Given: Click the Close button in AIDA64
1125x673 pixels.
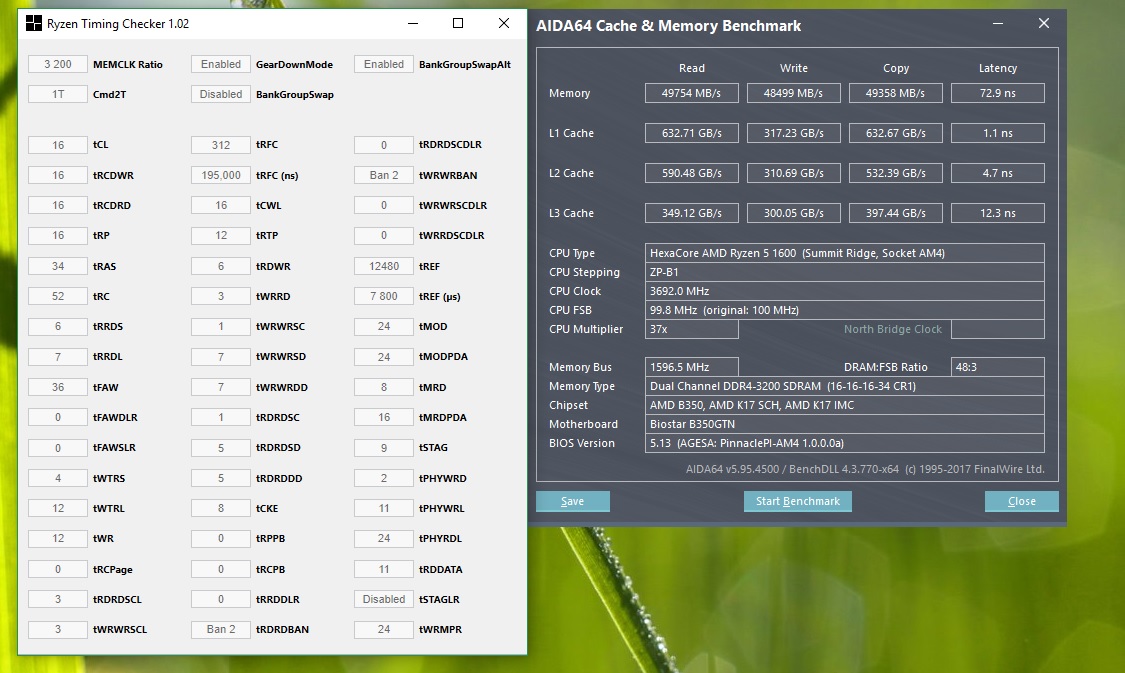Looking at the screenshot, I should (x=1022, y=501).
